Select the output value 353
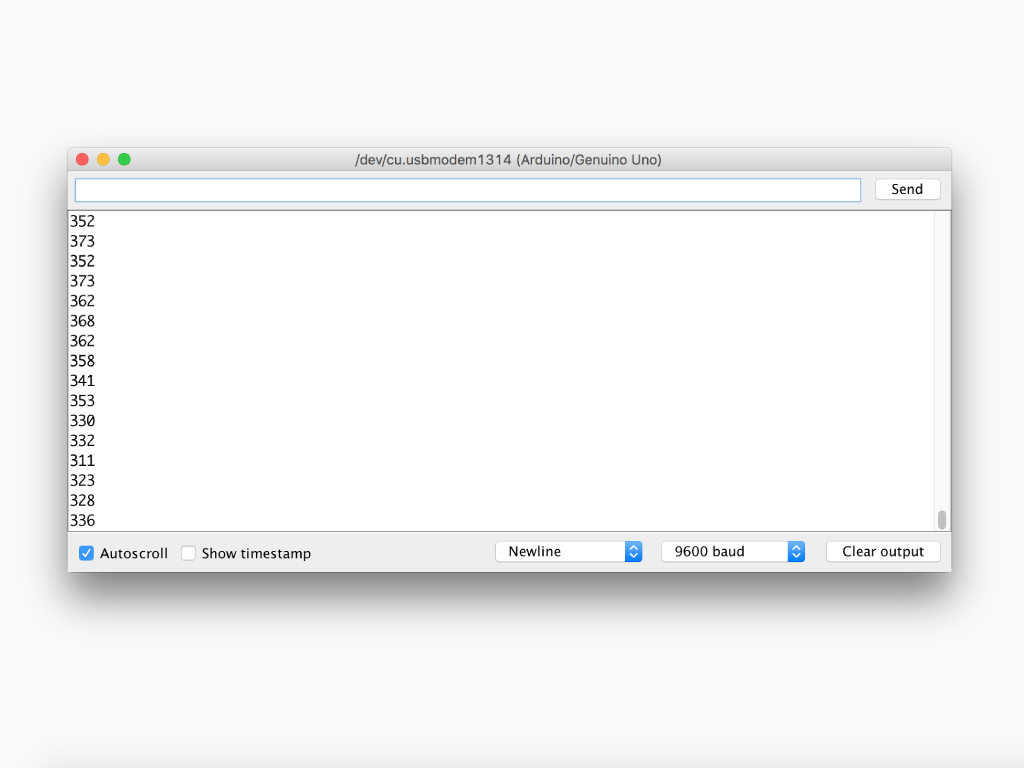The image size is (1024, 768). pos(82,401)
